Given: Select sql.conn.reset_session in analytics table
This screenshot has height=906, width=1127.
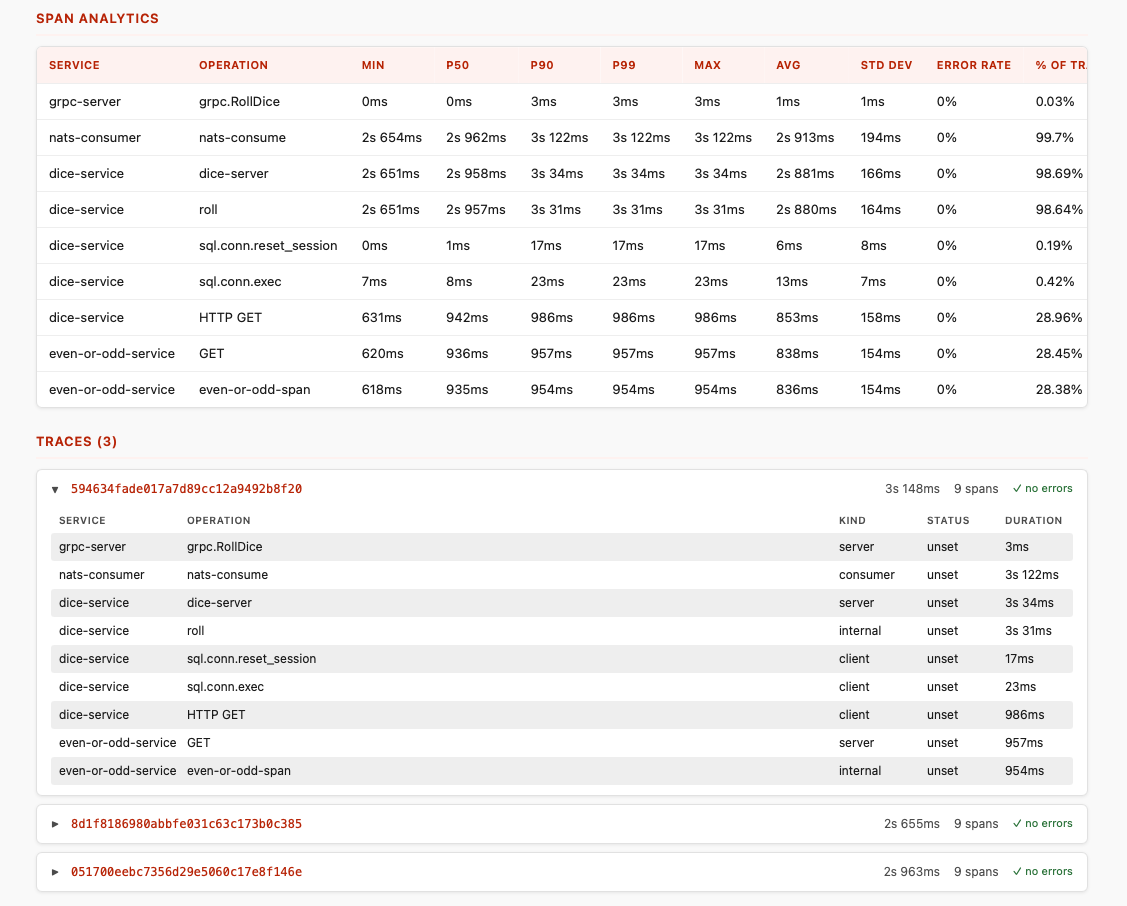Looking at the screenshot, I should 268,245.
